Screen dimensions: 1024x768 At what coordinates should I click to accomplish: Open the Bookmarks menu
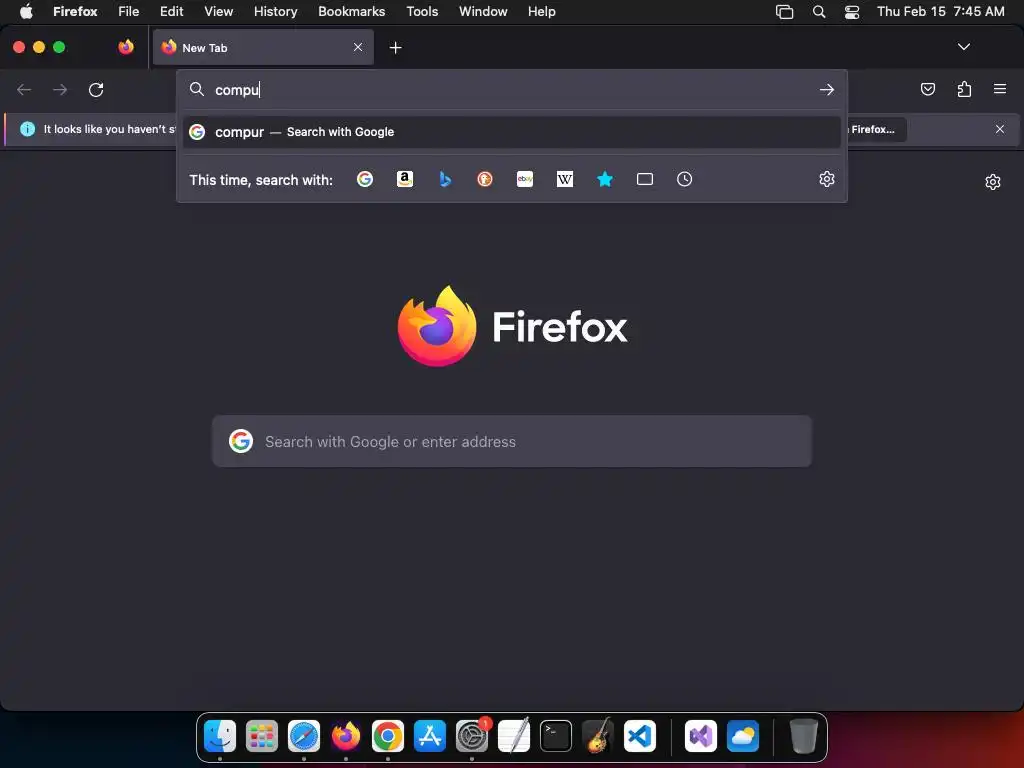pos(351,11)
